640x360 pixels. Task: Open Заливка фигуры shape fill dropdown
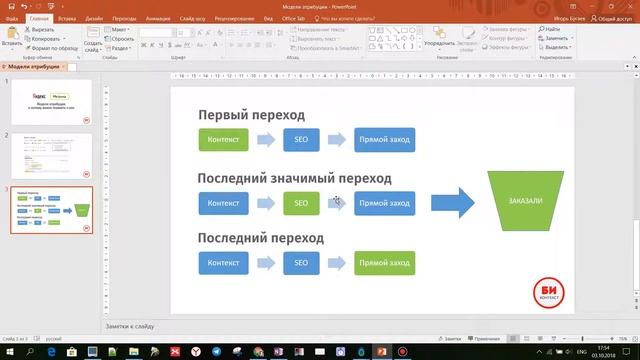click(506, 29)
